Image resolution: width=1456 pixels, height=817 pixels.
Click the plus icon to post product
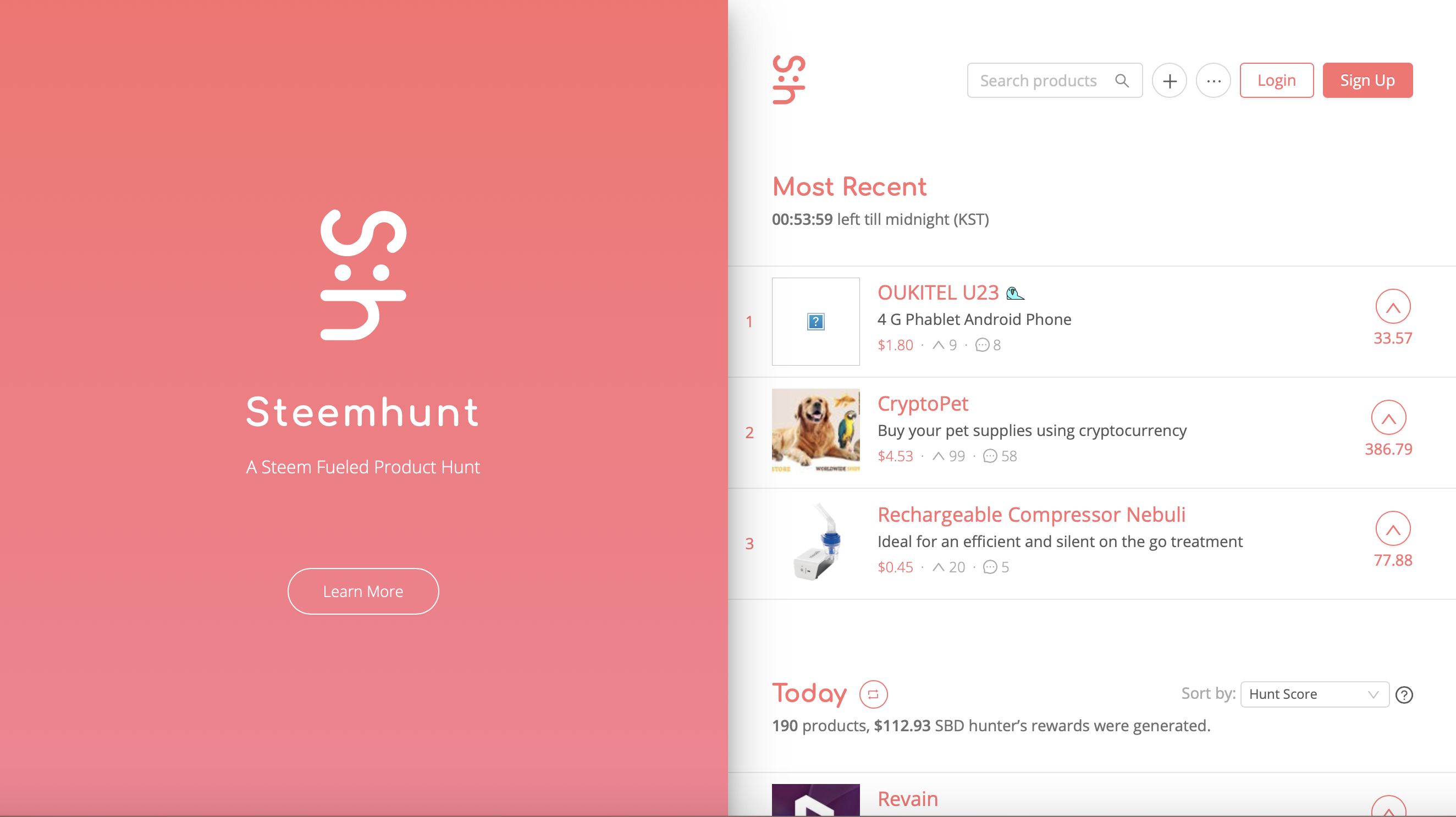(1169, 81)
